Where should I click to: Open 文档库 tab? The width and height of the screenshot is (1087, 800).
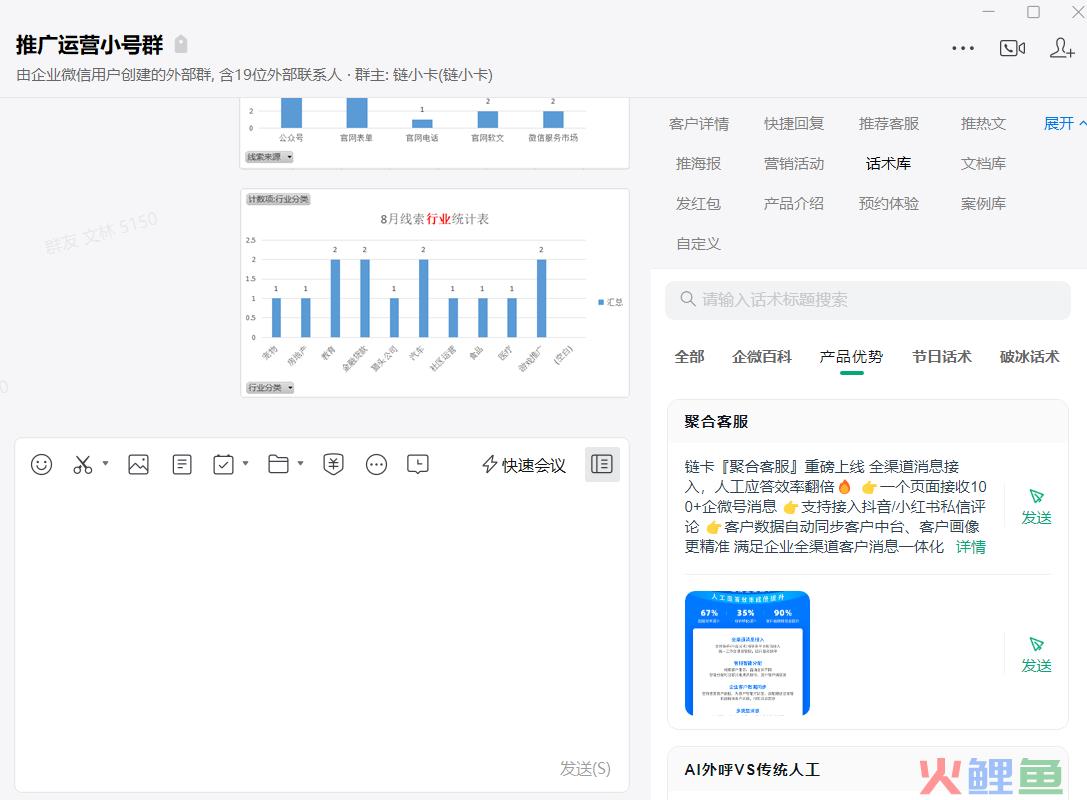pos(983,164)
